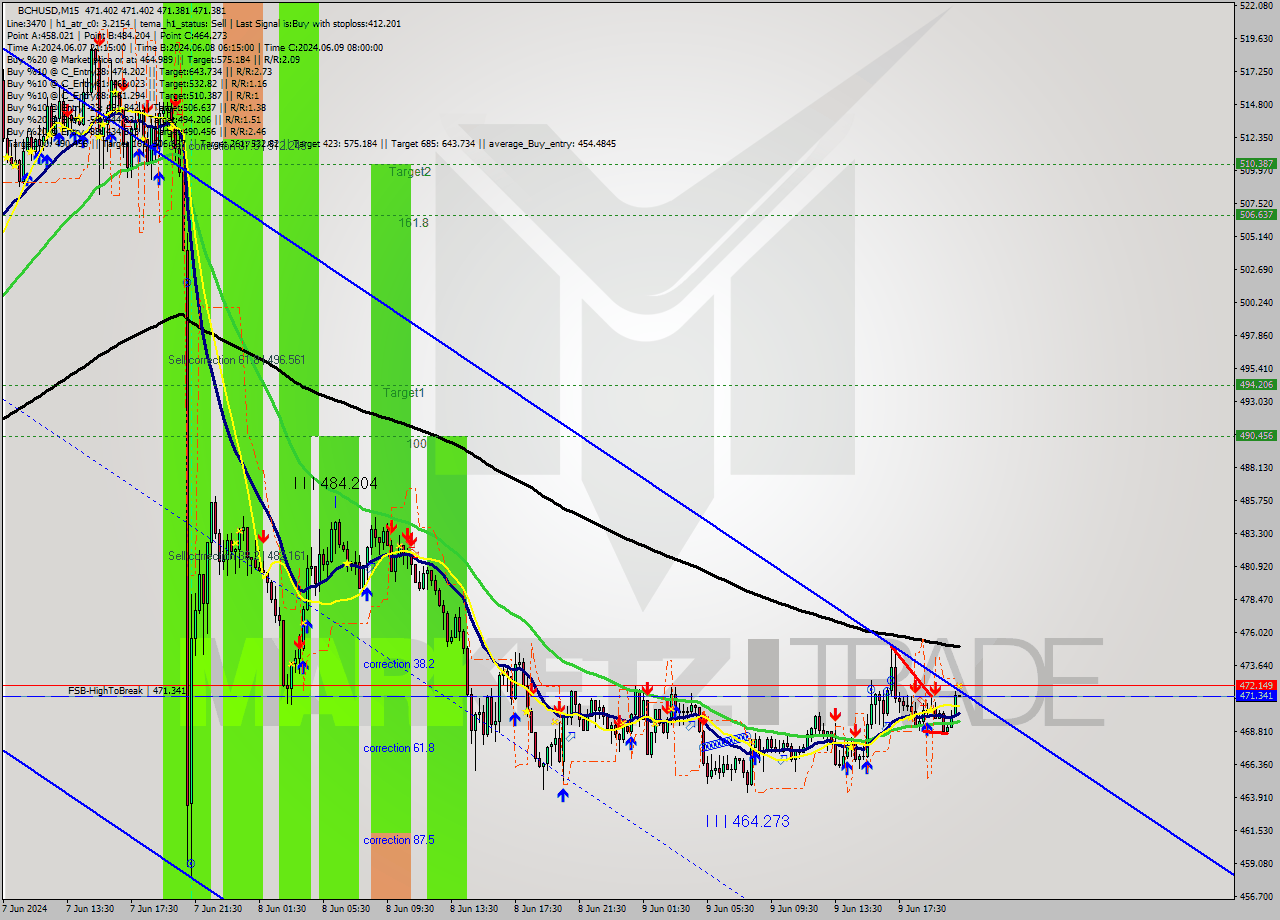Click the '9 Jun 01:30' time axis label
This screenshot has height=920, width=1280.
(666, 909)
